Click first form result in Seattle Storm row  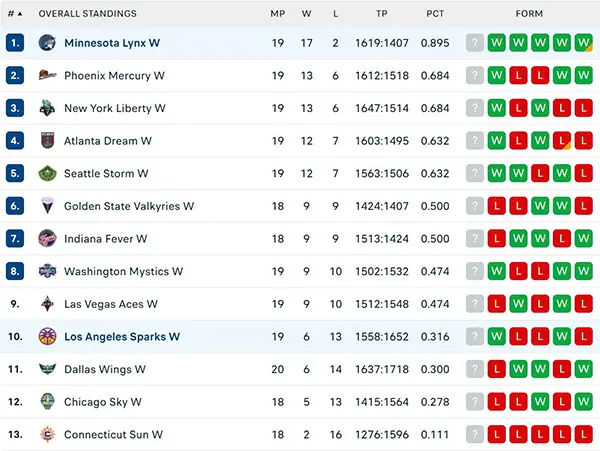pyautogui.click(x=497, y=173)
